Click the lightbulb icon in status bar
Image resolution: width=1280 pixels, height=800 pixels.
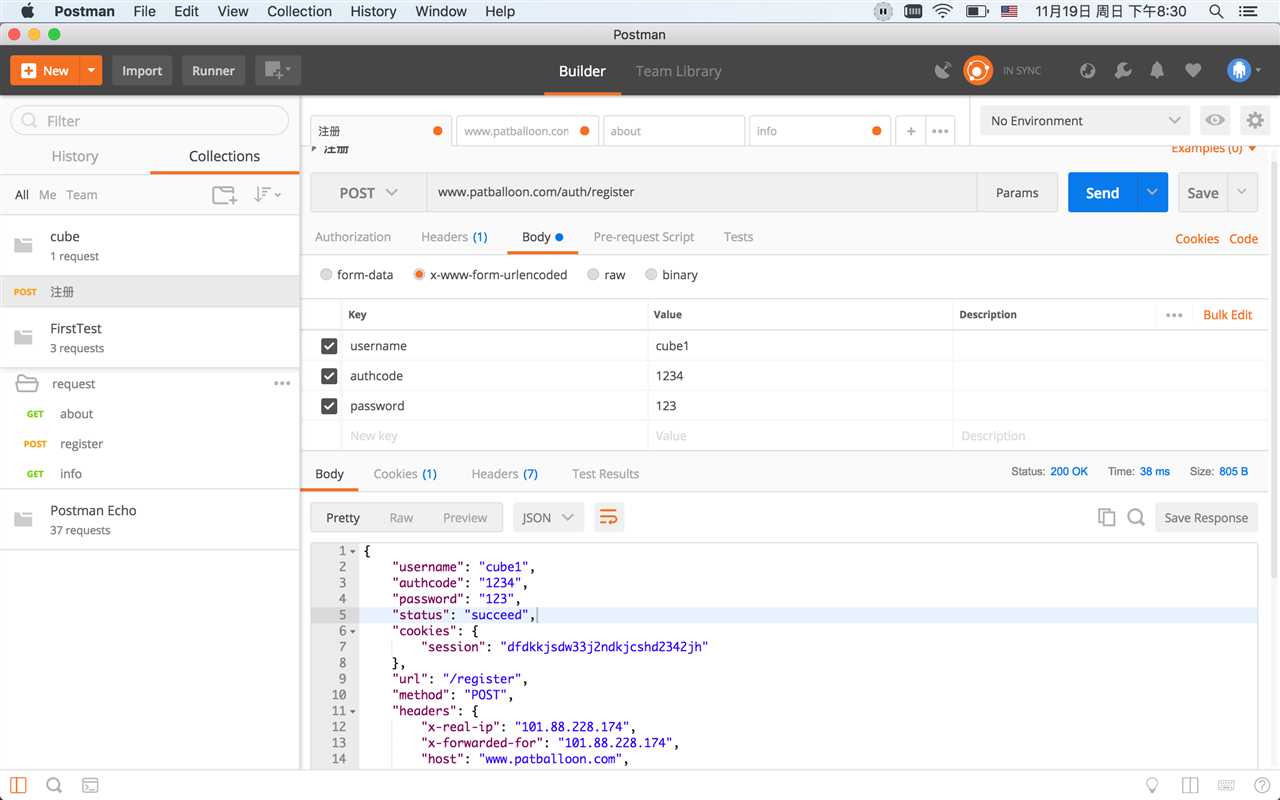(1152, 785)
